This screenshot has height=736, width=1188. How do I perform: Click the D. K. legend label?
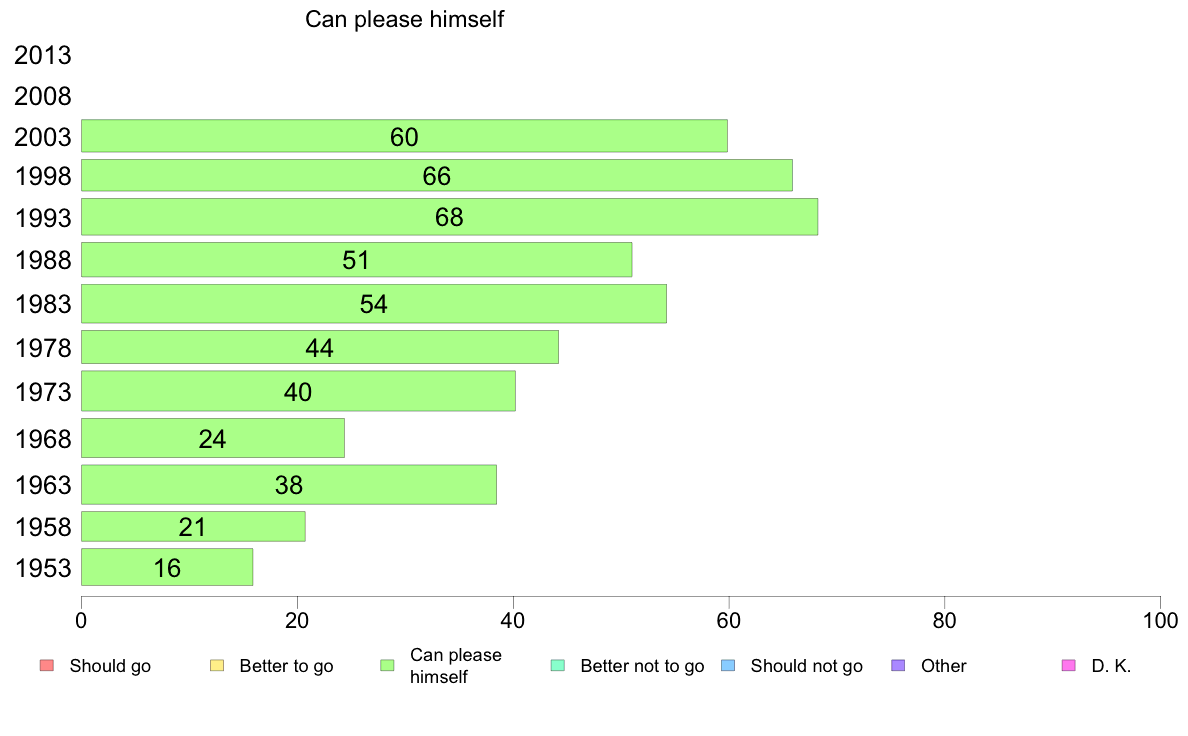click(x=1111, y=666)
